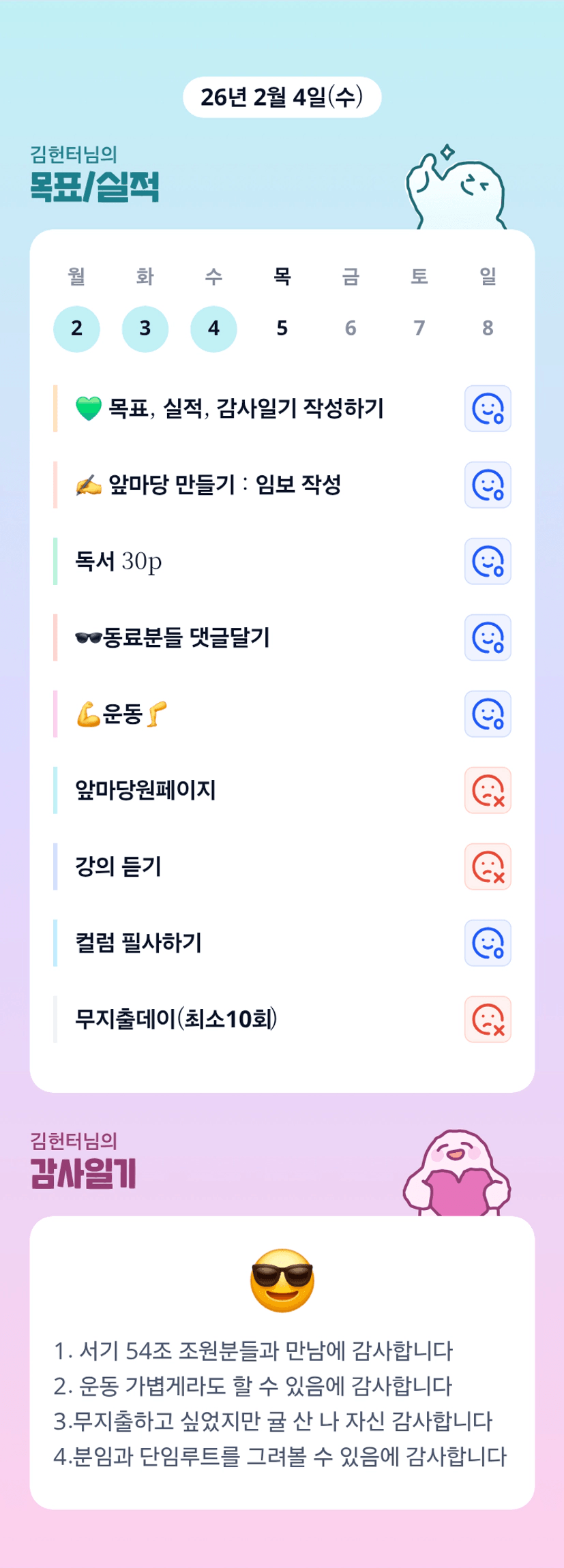Viewport: 564px width, 1568px height.
Task: Toggle status for 💪운동 goal
Action: point(488,714)
